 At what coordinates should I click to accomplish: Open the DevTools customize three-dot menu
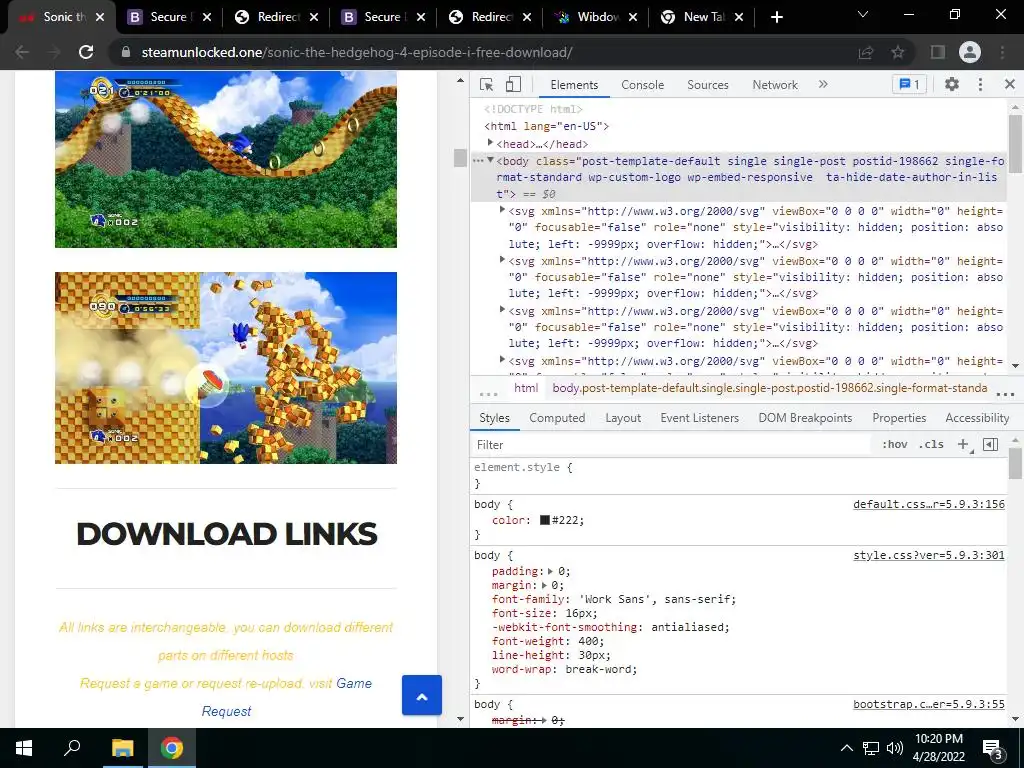click(x=980, y=84)
